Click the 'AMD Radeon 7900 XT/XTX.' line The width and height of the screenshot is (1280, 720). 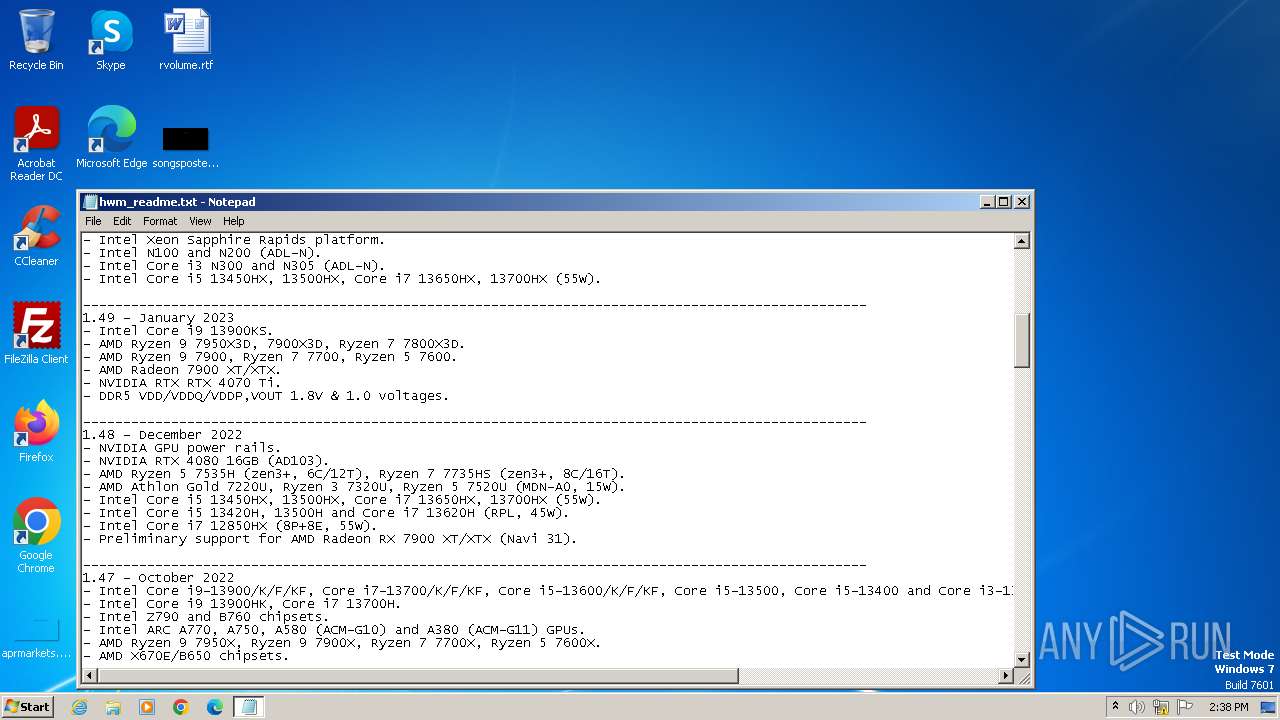coord(182,370)
